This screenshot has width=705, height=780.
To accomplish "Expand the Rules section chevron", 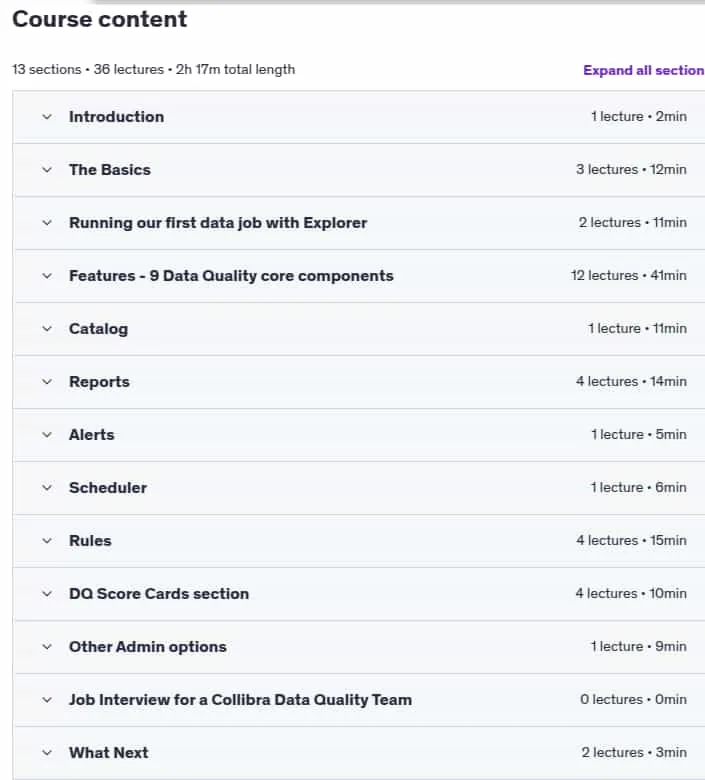I will tap(47, 541).
